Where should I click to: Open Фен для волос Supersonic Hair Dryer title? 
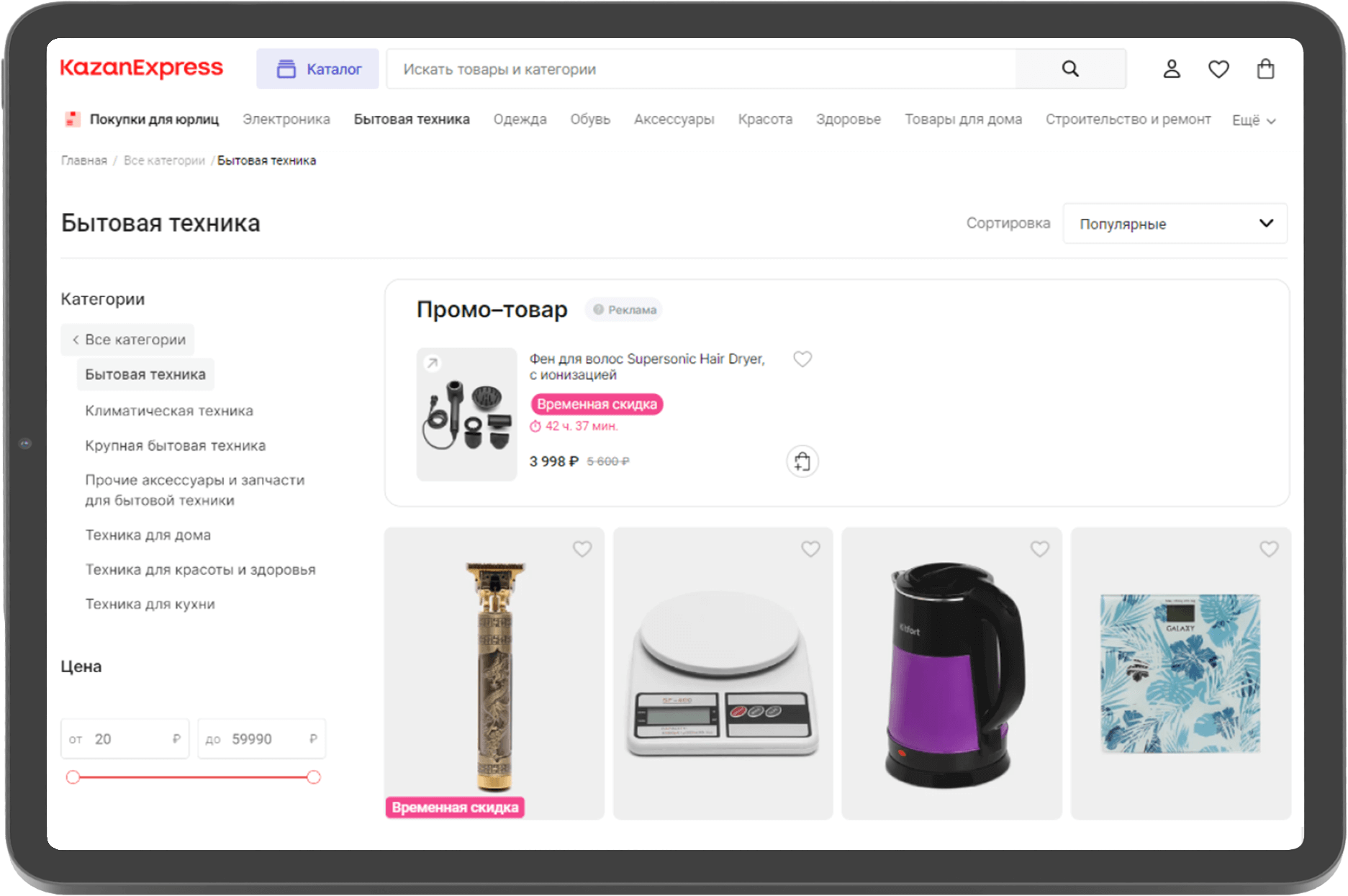[x=647, y=366]
